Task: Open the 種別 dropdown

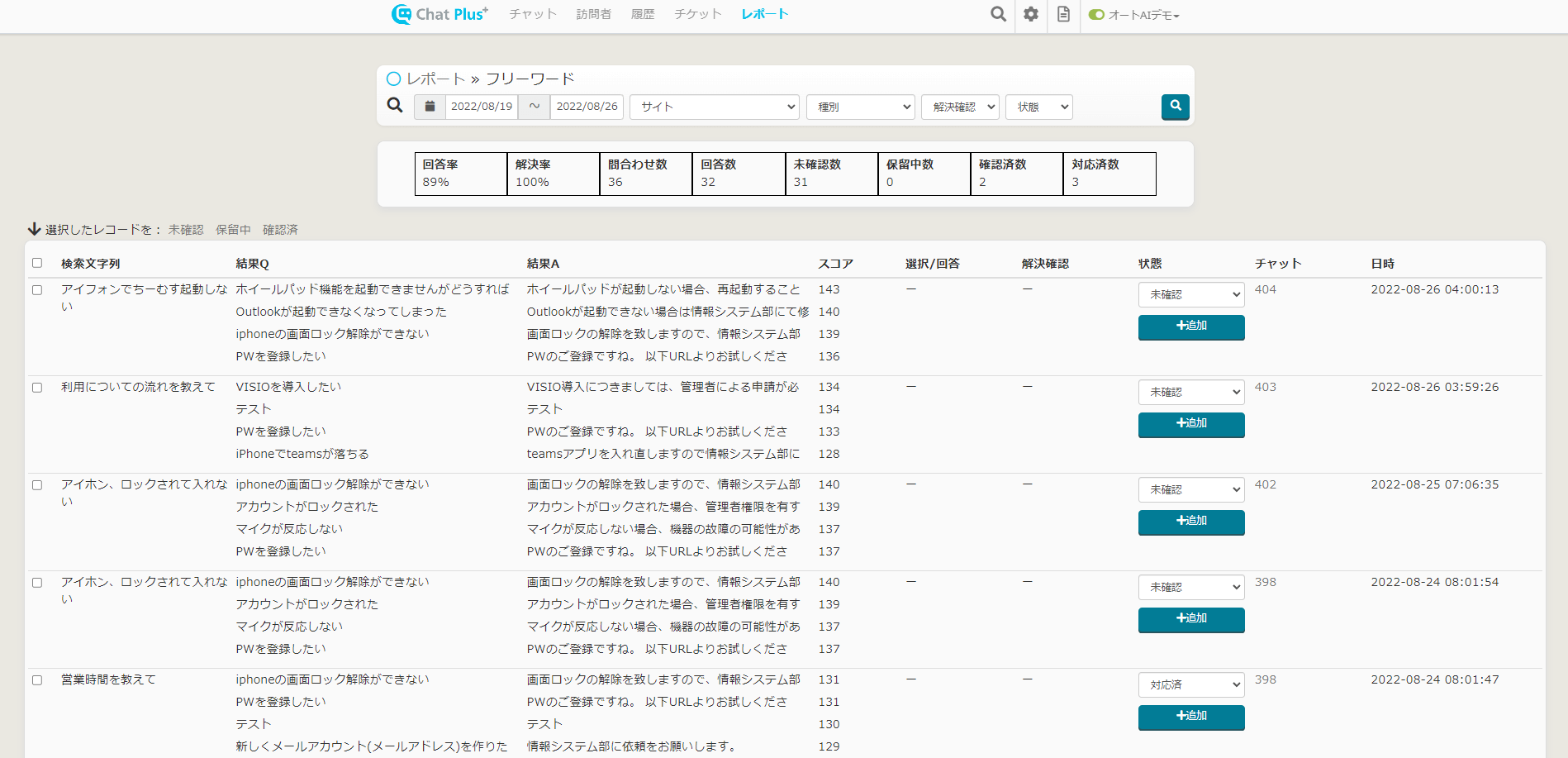Action: tap(860, 107)
